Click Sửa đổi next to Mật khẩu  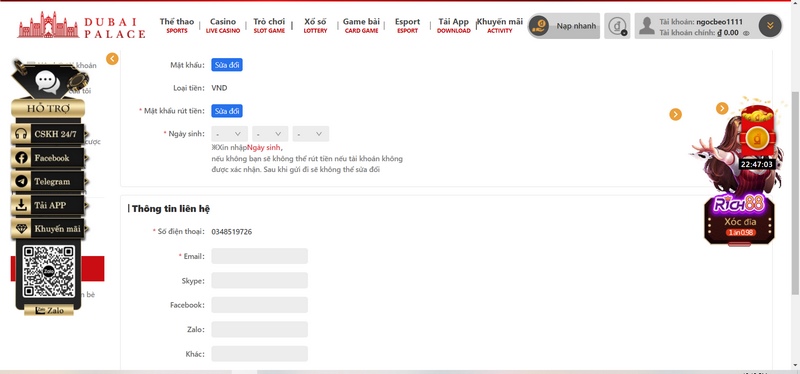coord(227,65)
